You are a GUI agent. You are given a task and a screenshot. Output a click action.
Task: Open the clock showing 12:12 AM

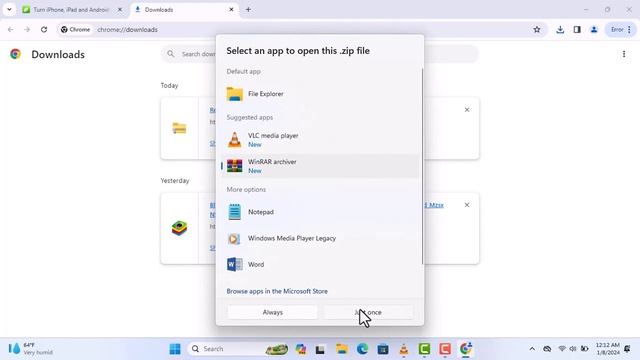coord(607,349)
